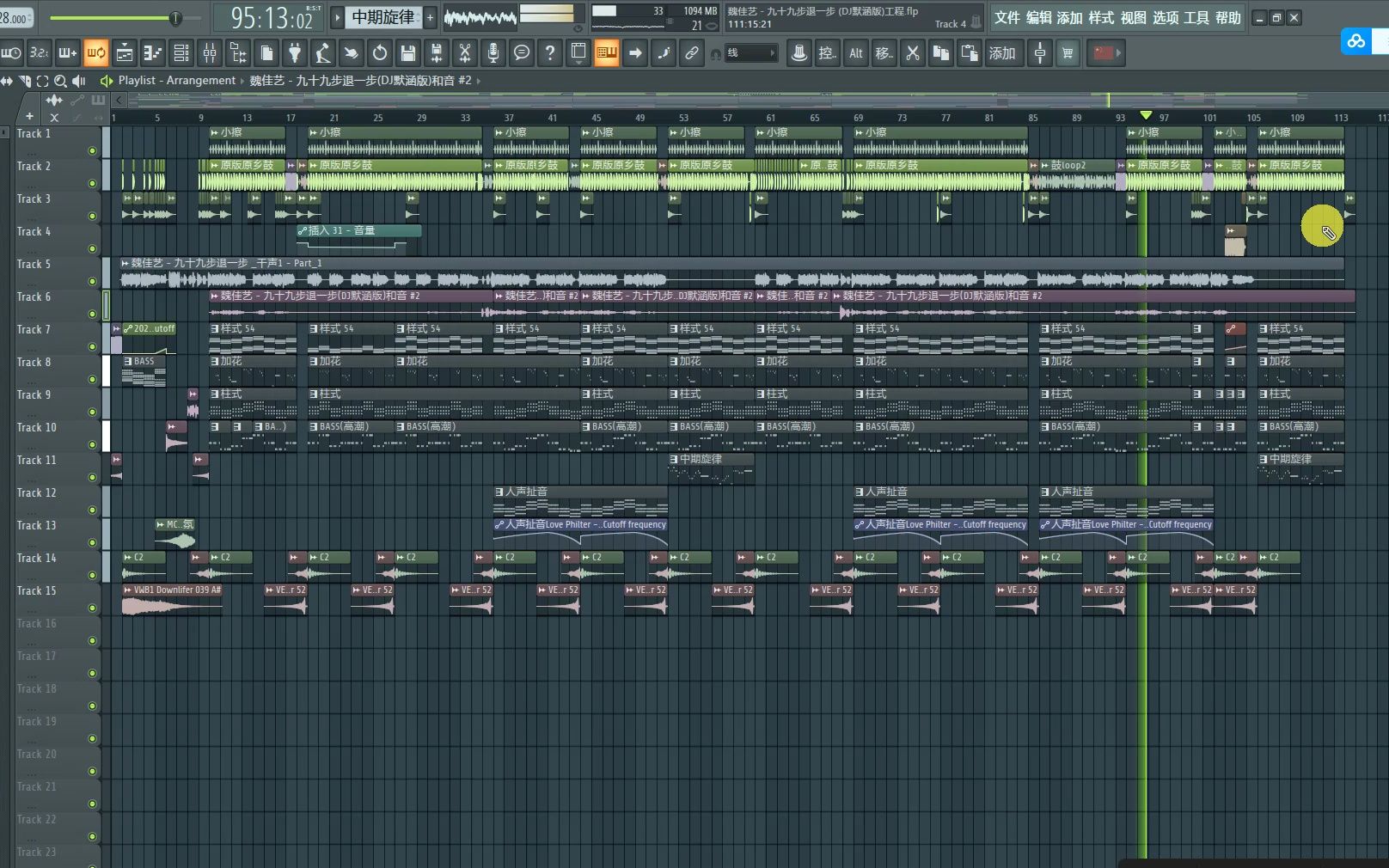Click the save project floppy icon
Image resolution: width=1389 pixels, height=868 pixels.
point(408,53)
